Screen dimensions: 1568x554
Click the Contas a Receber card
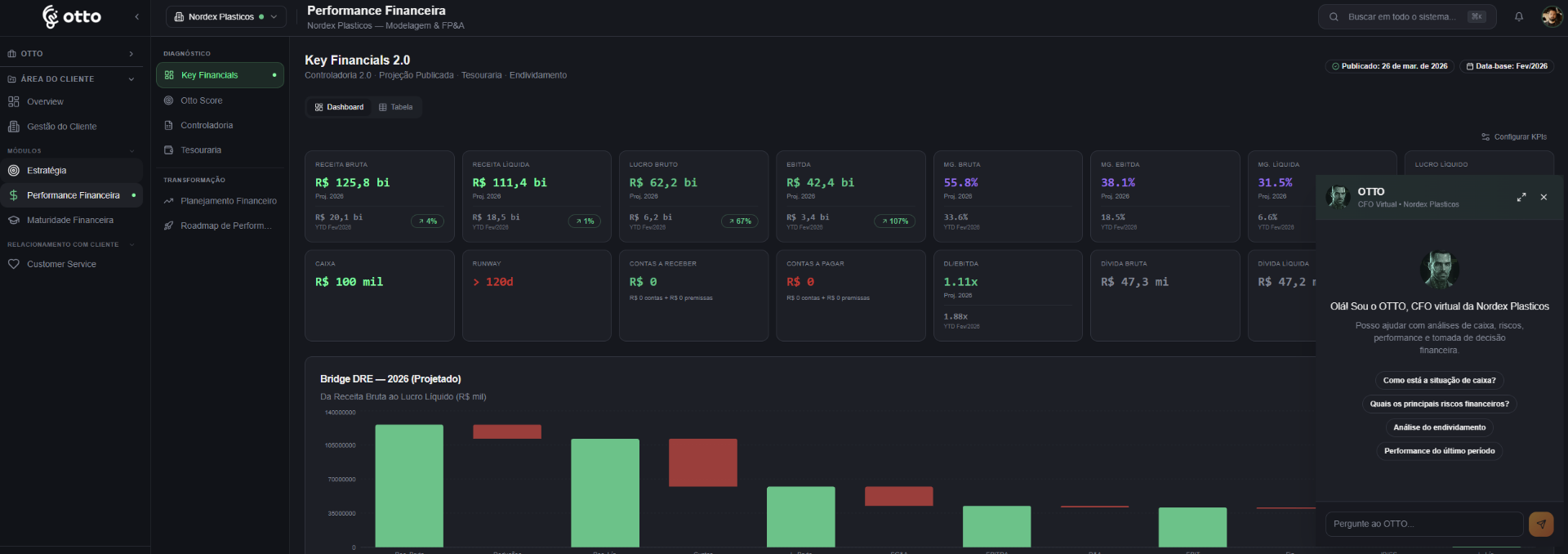[693, 295]
